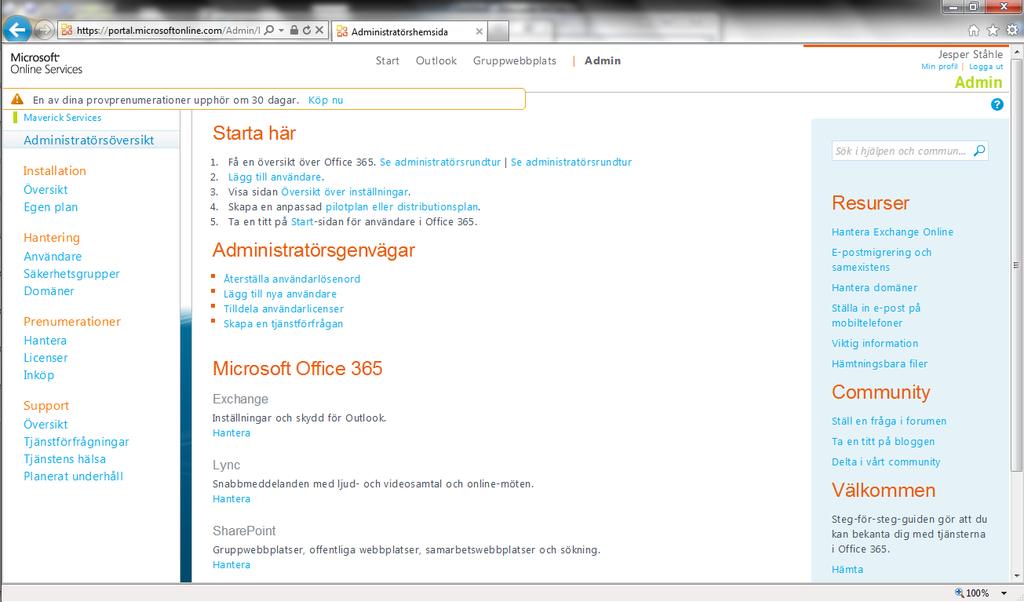Screen dimensions: 1024x602
Task: Click Hantera under SharePoint
Action: coord(231,565)
